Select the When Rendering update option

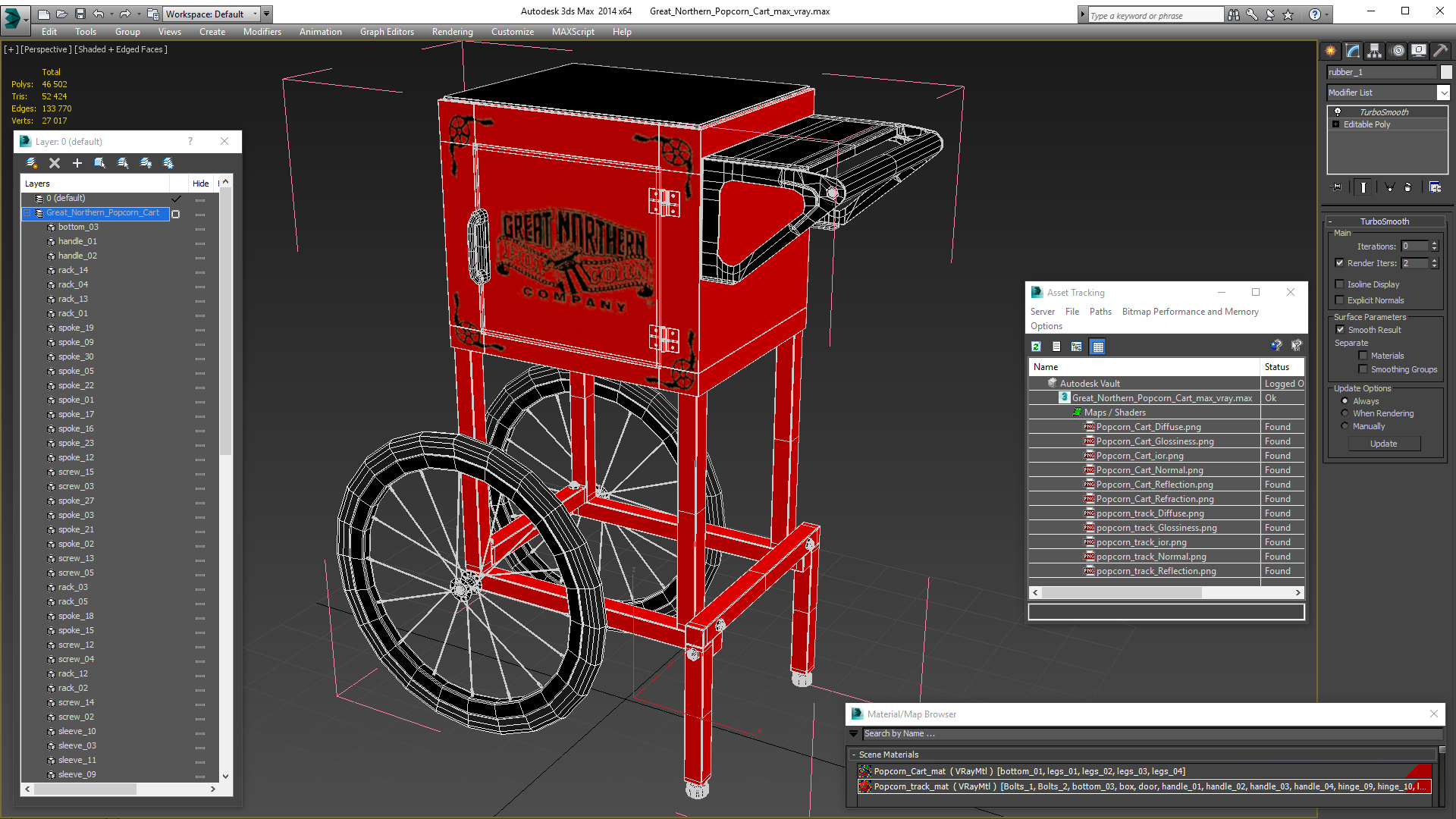coord(1345,413)
